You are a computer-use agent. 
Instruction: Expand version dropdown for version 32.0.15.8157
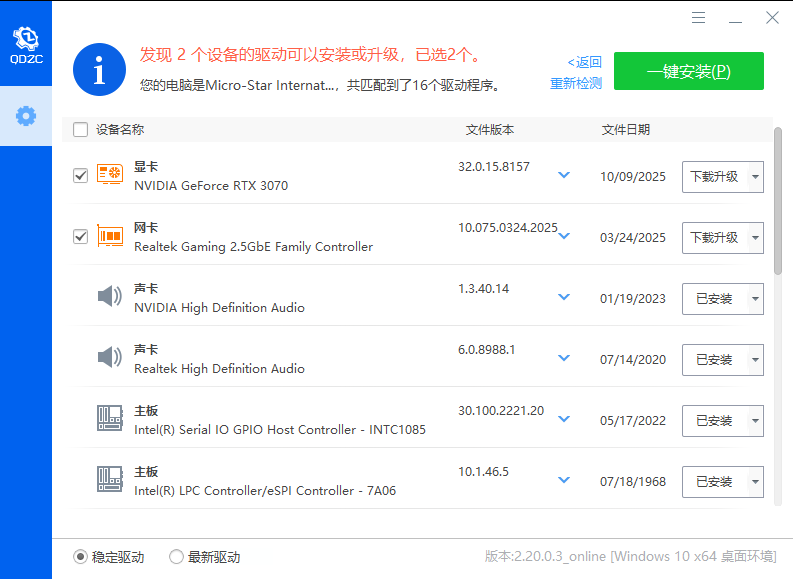coord(564,175)
